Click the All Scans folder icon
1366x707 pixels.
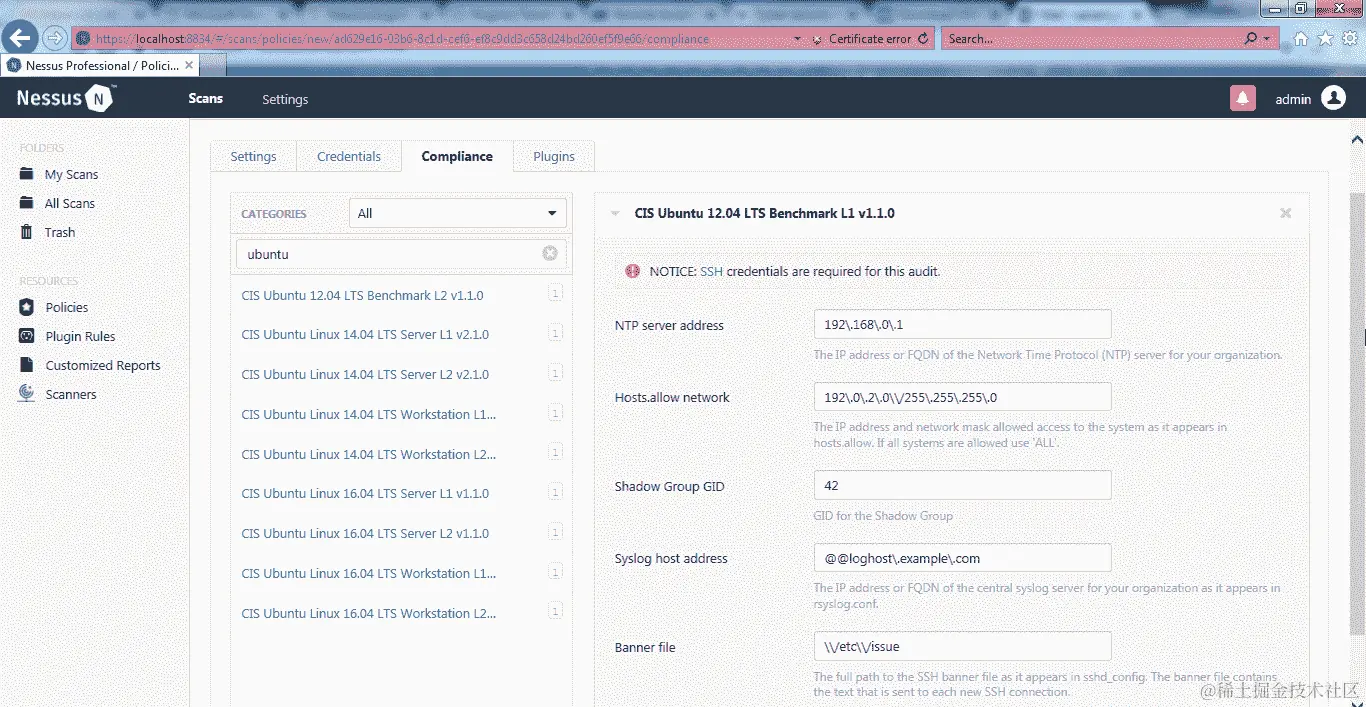[27, 203]
